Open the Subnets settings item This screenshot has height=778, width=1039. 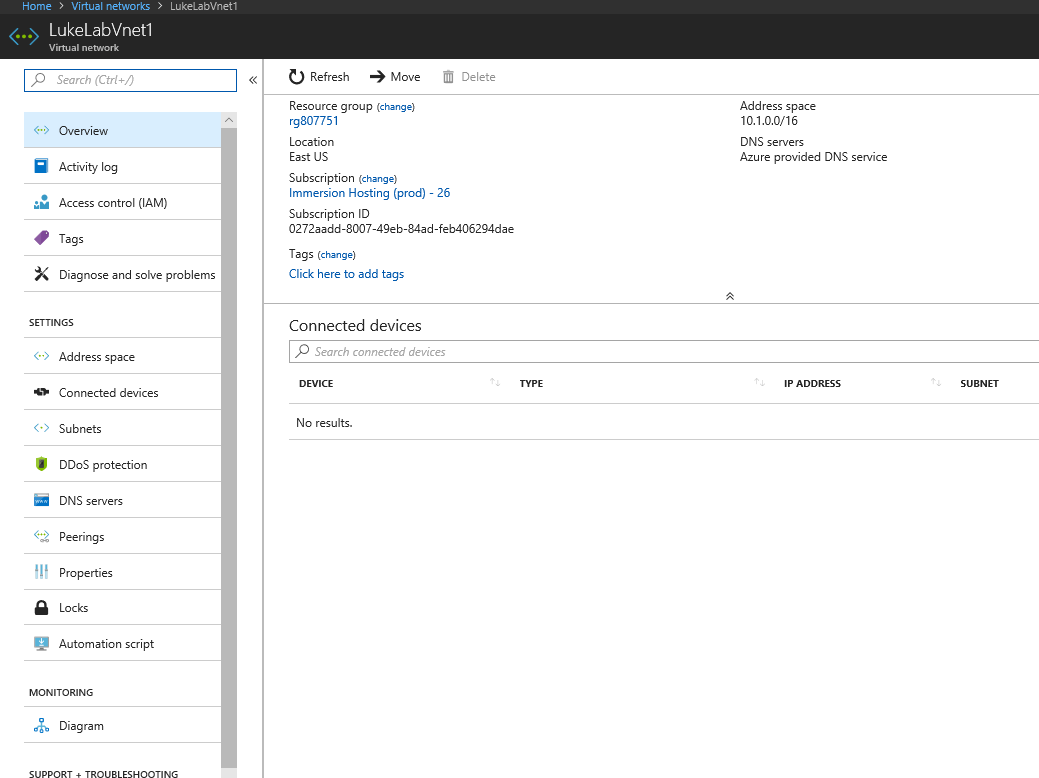coord(123,428)
